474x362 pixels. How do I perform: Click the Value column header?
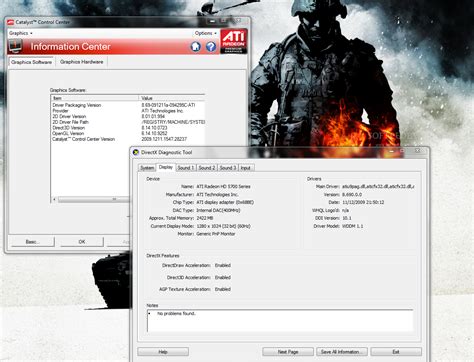(x=172, y=98)
